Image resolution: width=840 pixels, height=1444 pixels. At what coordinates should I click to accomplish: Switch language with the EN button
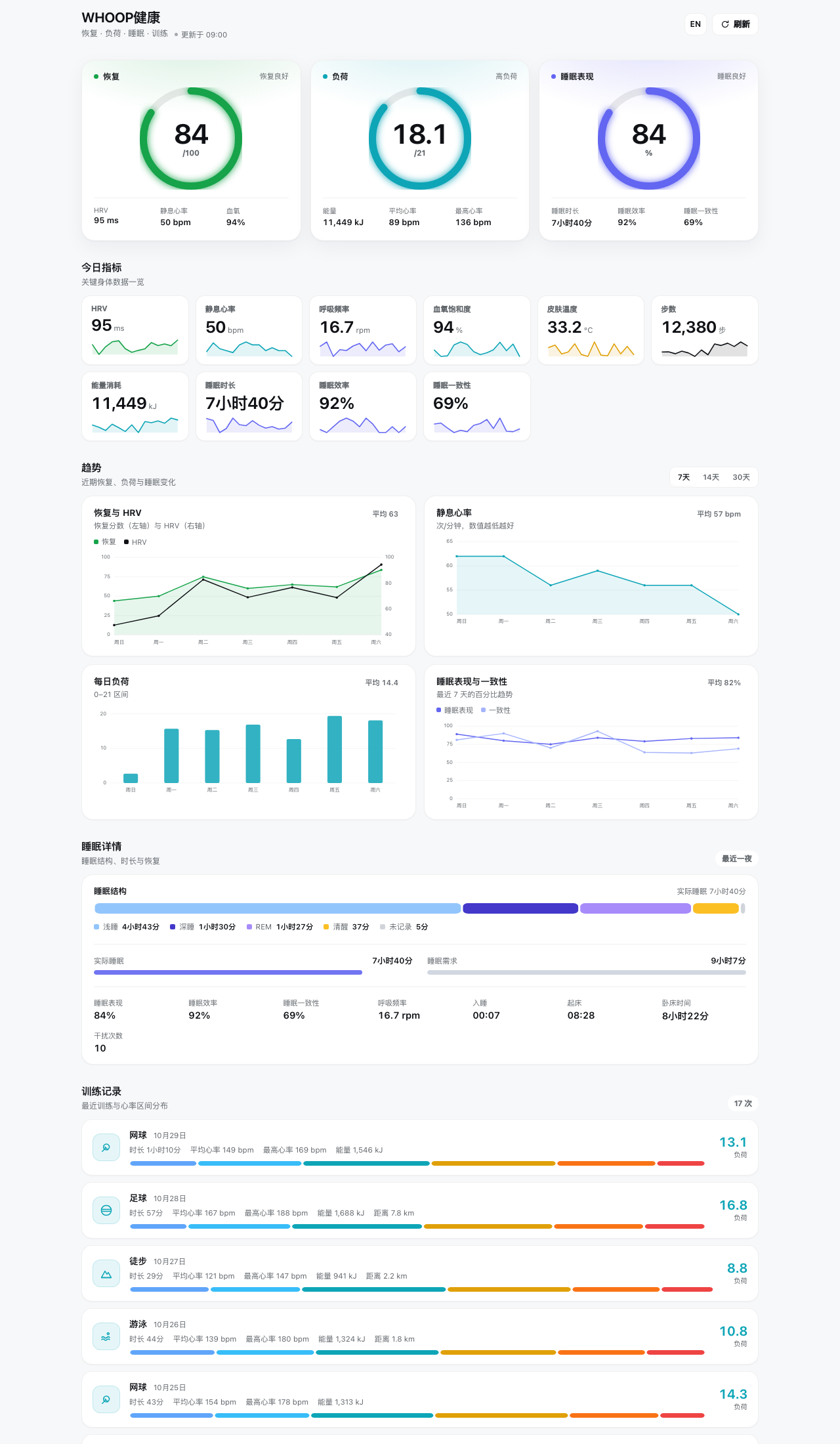pyautogui.click(x=696, y=24)
